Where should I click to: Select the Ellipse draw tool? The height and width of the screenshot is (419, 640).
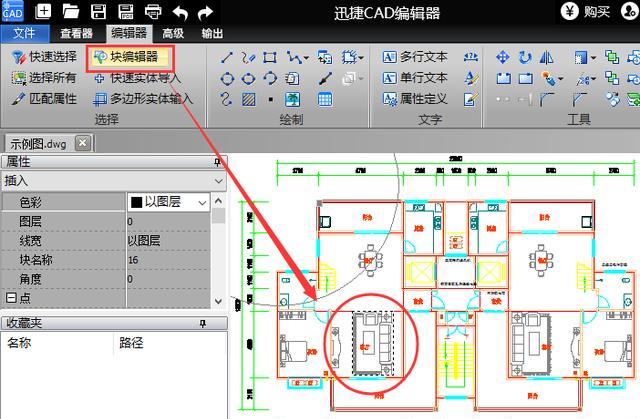pos(248,78)
